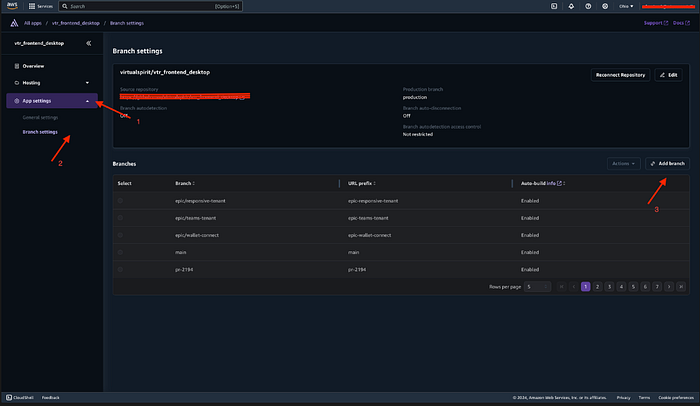Open the settings gear in top bar
The height and width of the screenshot is (406, 700).
(x=605, y=6)
